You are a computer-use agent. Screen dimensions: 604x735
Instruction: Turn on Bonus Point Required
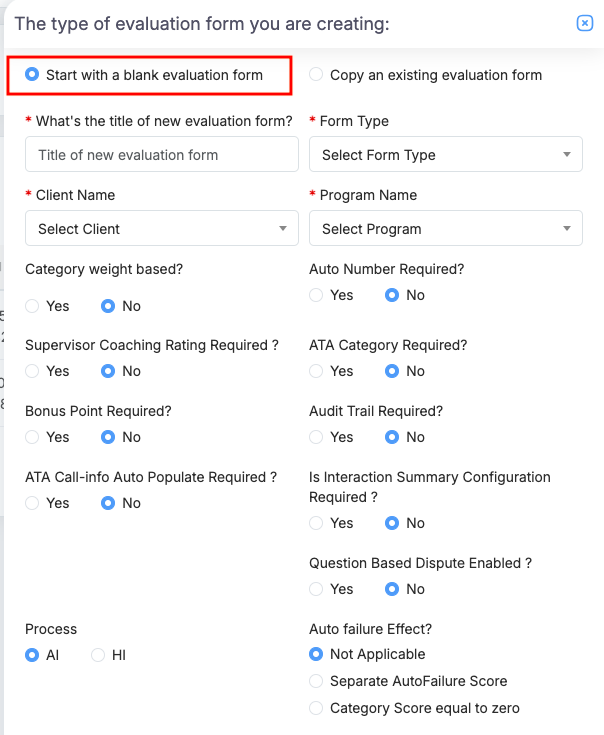click(33, 437)
